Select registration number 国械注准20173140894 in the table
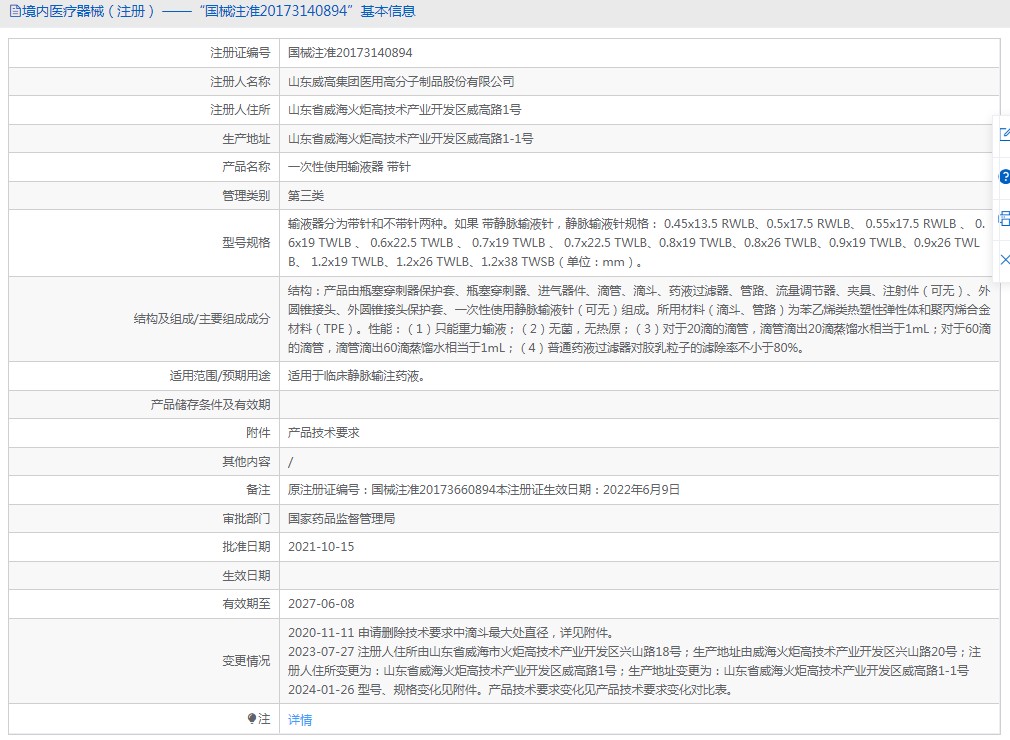The height and width of the screenshot is (740, 1010). [350, 53]
